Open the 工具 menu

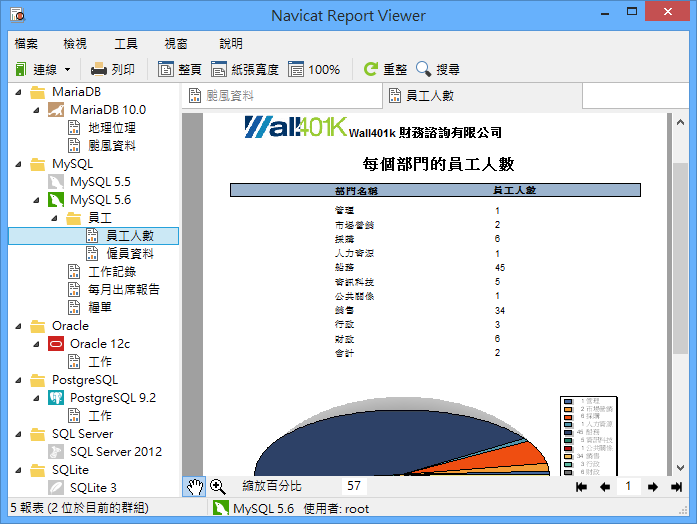tap(126, 44)
